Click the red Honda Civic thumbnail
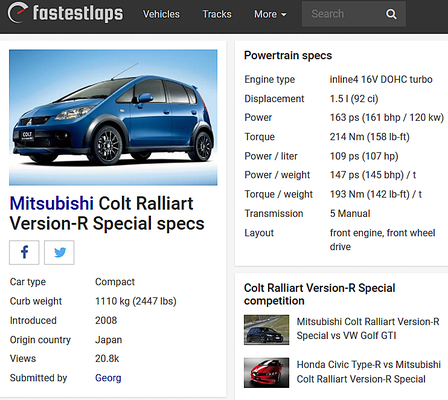This screenshot has width=448, height=400. tap(266, 373)
